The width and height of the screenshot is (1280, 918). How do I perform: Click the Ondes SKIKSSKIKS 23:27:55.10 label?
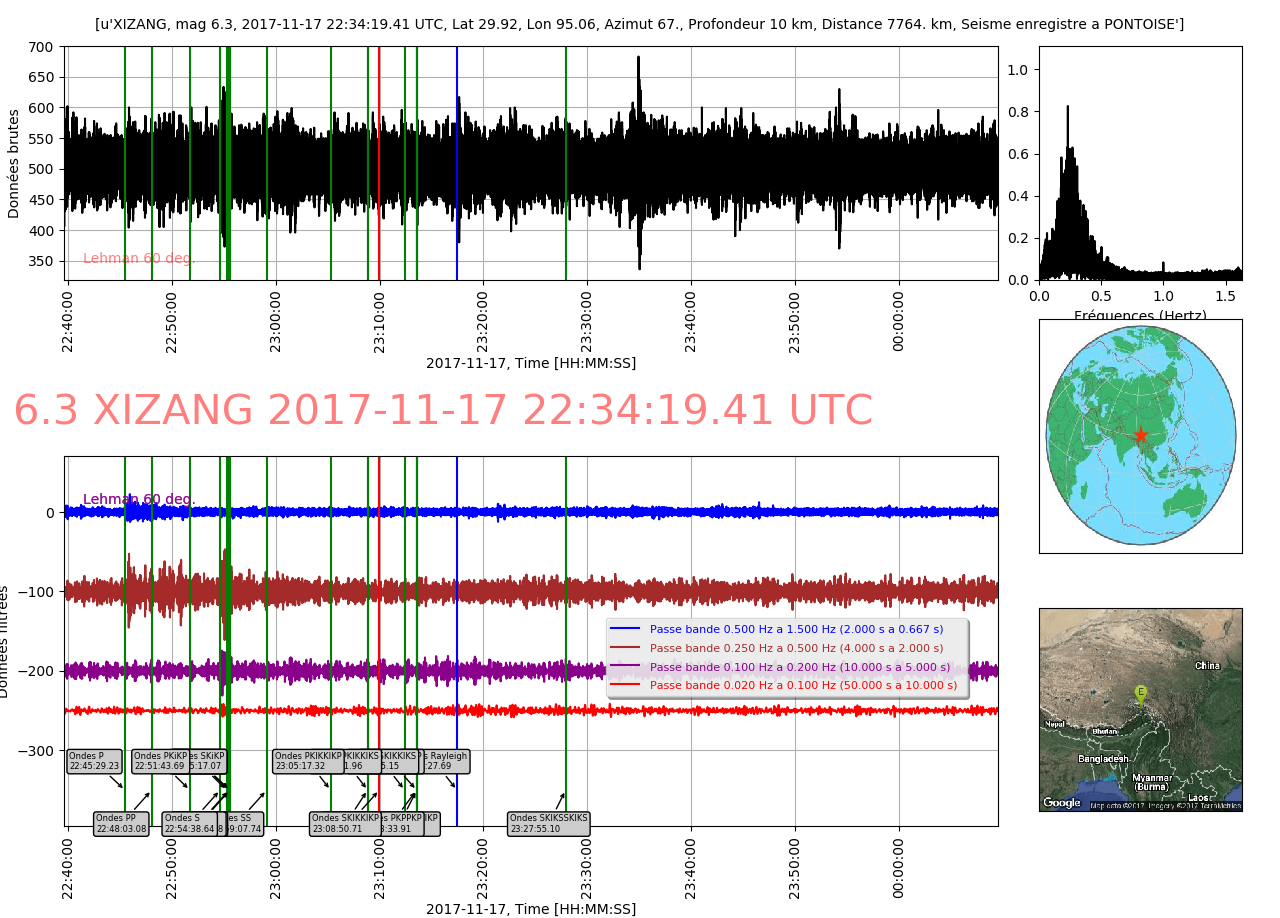549,823
